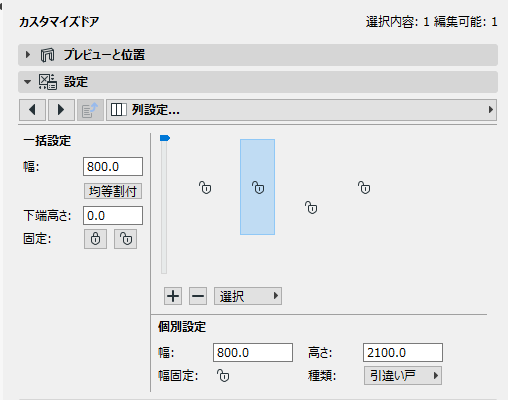The width and height of the screenshot is (508, 400).
Task: Click the blue slider handle at top
Action: click(x=165, y=138)
